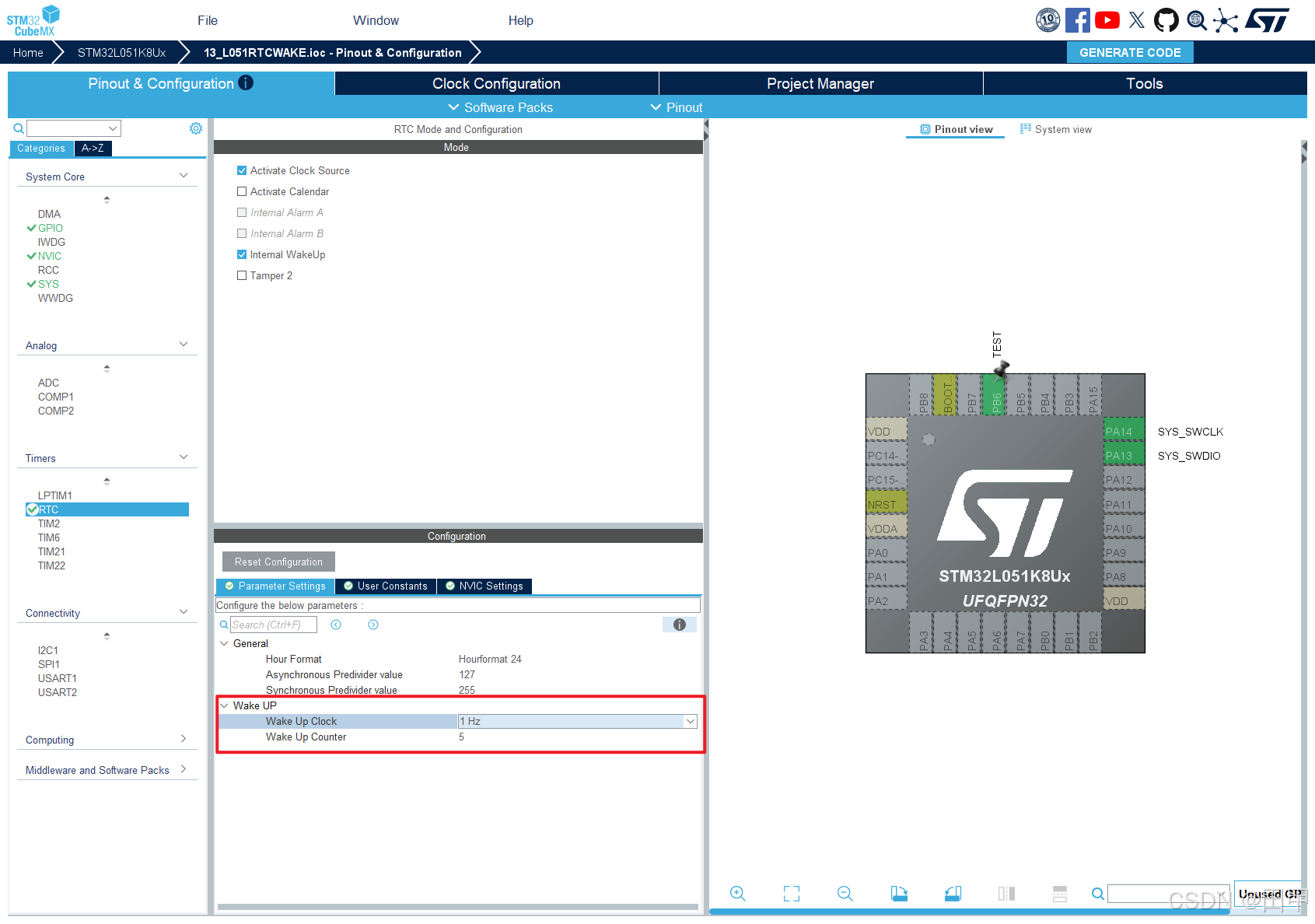Open the GitHub icon link

[1166, 20]
